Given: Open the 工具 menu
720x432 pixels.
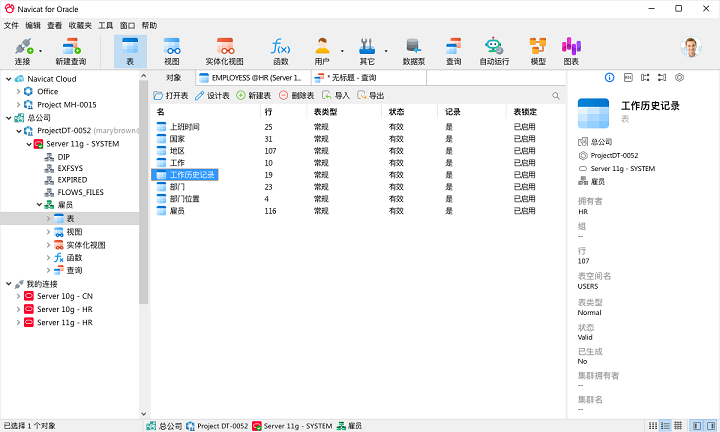Looking at the screenshot, I should (x=106, y=26).
